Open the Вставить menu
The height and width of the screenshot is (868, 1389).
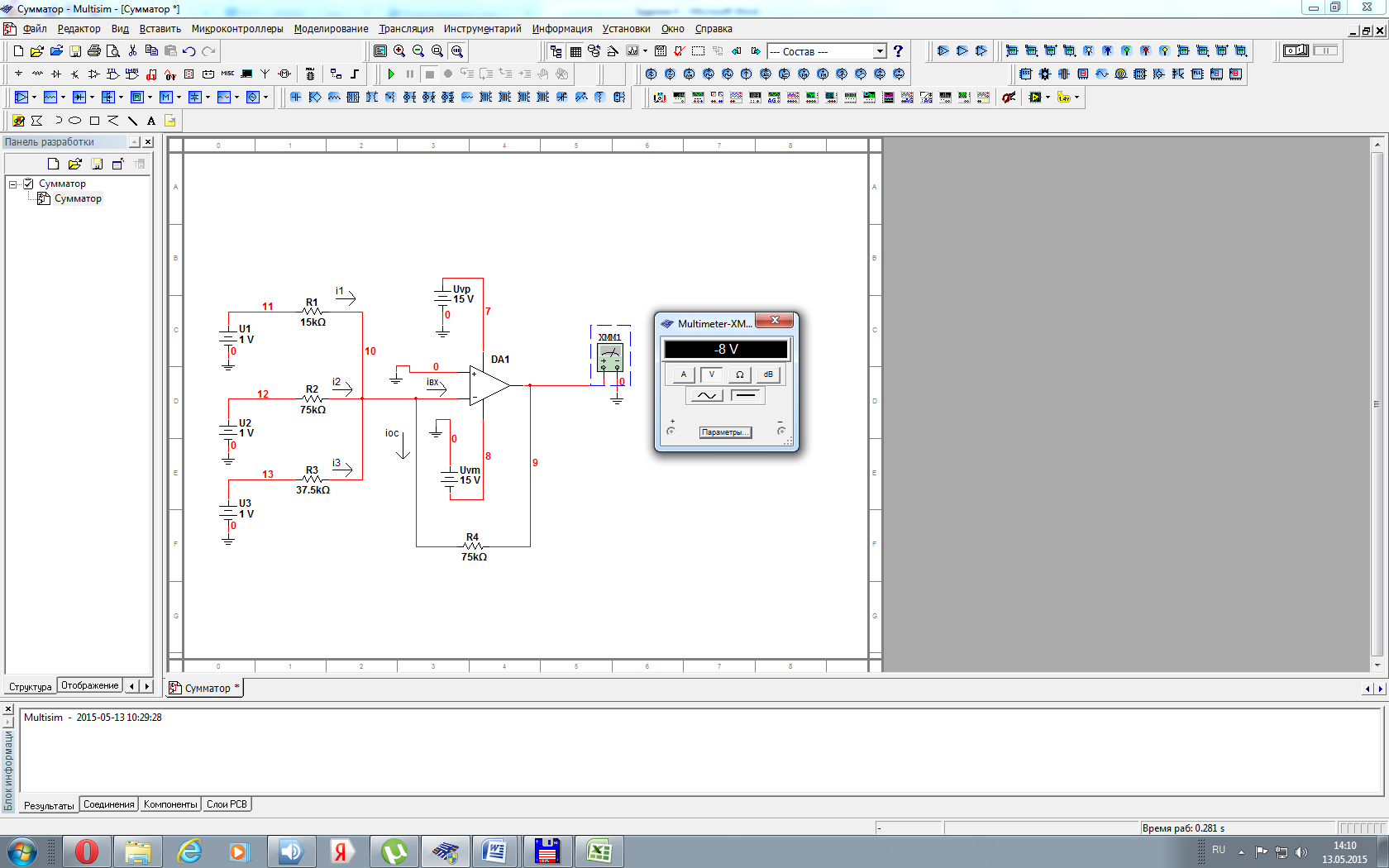[160, 29]
